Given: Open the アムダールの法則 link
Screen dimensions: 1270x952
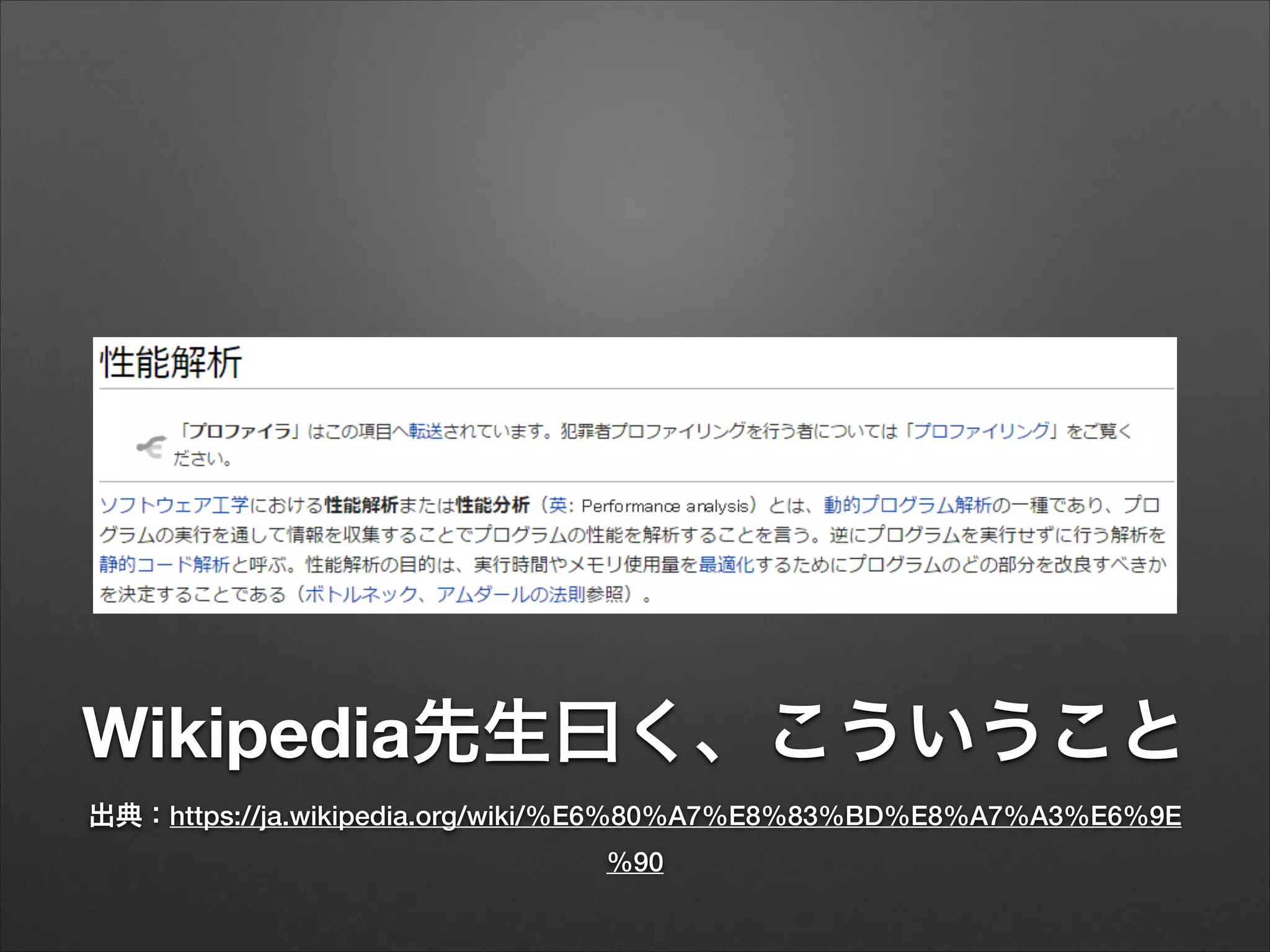Looking at the screenshot, I should [510, 594].
